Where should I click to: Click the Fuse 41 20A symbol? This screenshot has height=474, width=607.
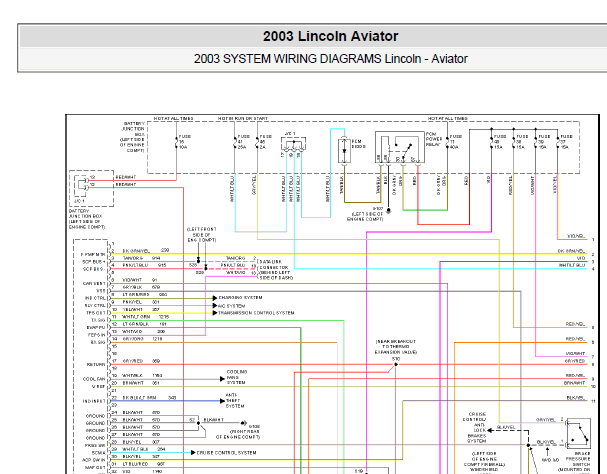(235, 142)
